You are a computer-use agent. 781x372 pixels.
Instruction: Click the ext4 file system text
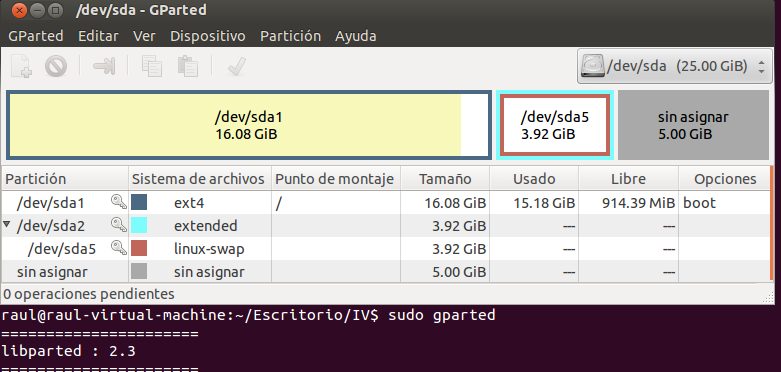tap(189, 203)
